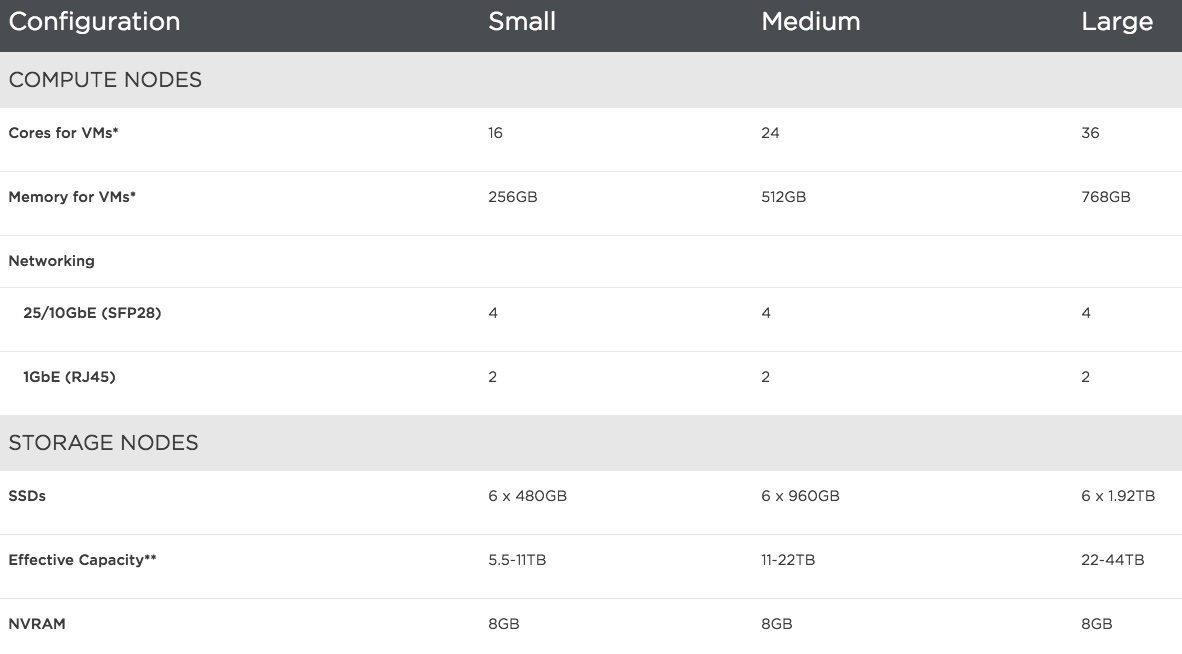This screenshot has height=654, width=1182.
Task: Click the Networking row label
Action: pyautogui.click(x=51, y=261)
